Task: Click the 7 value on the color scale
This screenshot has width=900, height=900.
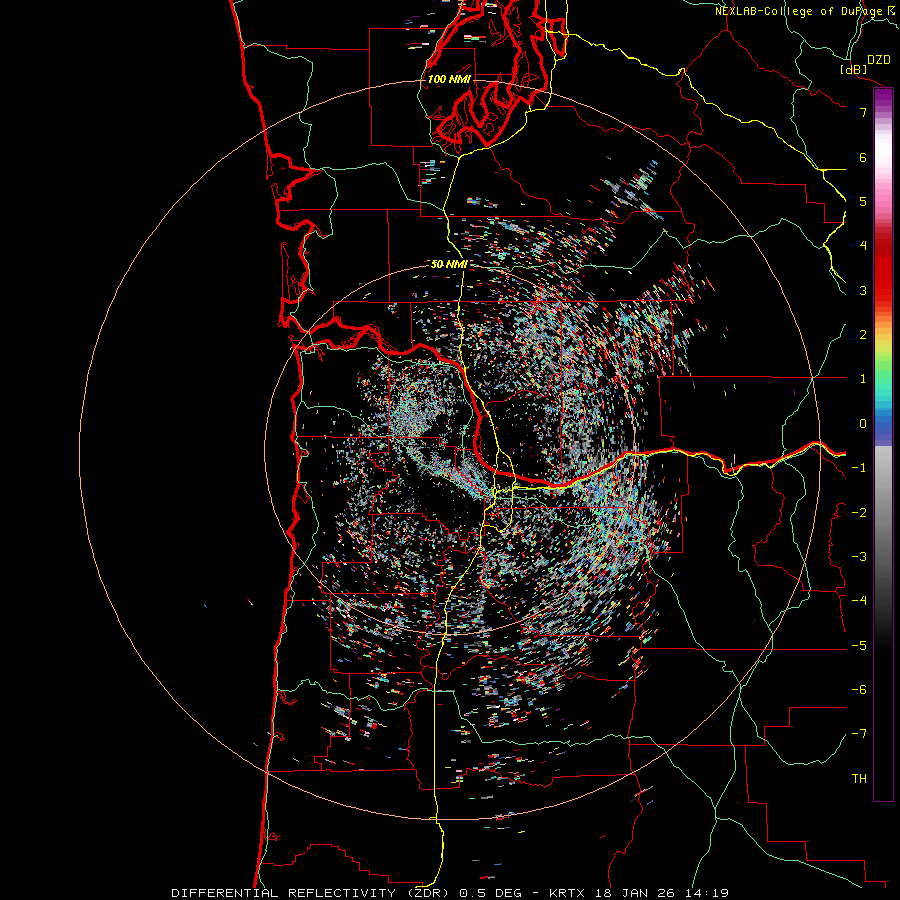Action: coord(863,112)
